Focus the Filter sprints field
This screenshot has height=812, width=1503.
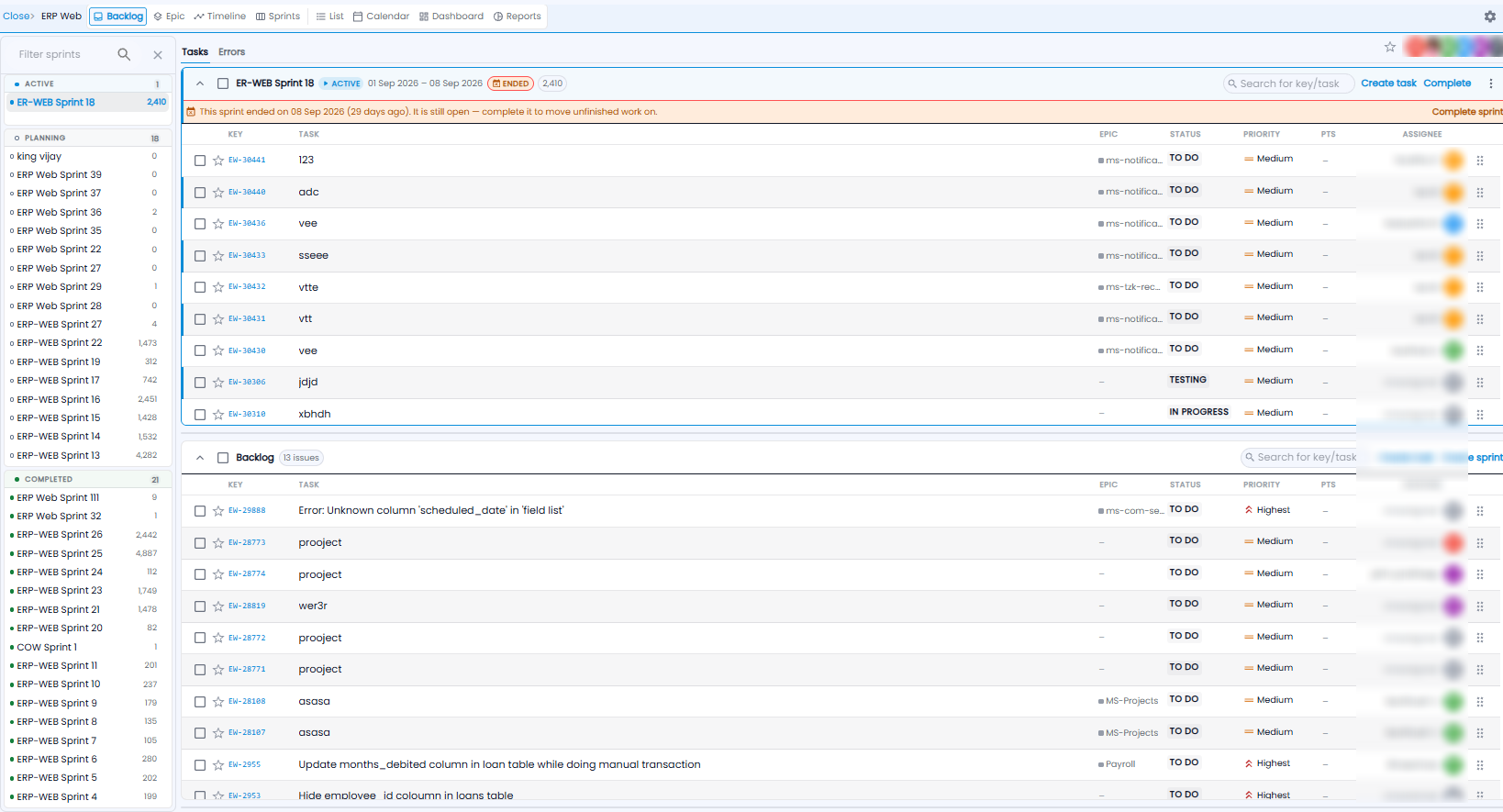point(64,55)
